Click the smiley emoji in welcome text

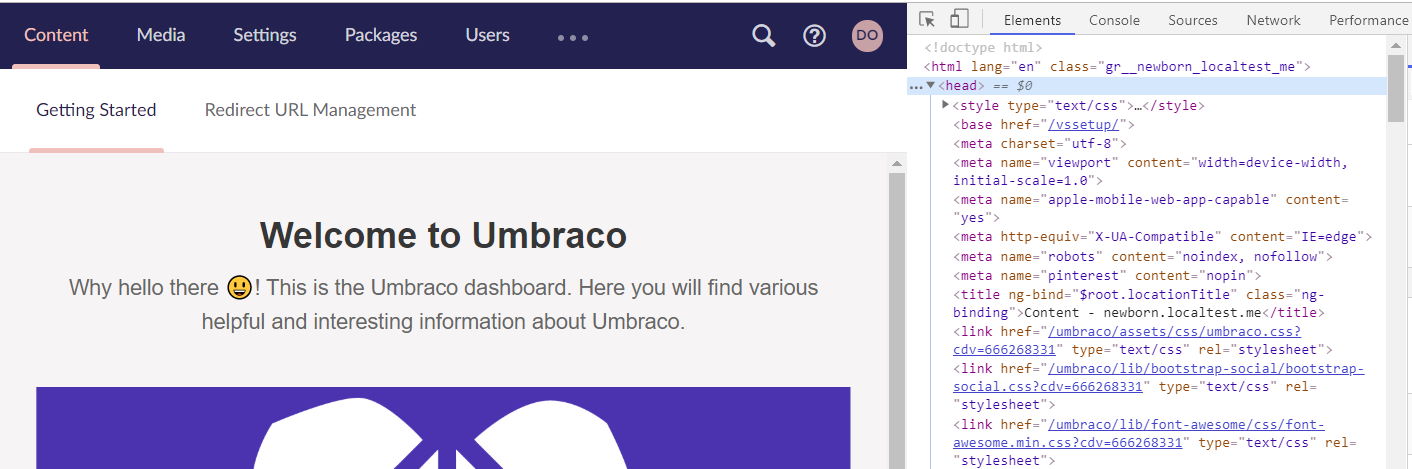click(239, 288)
